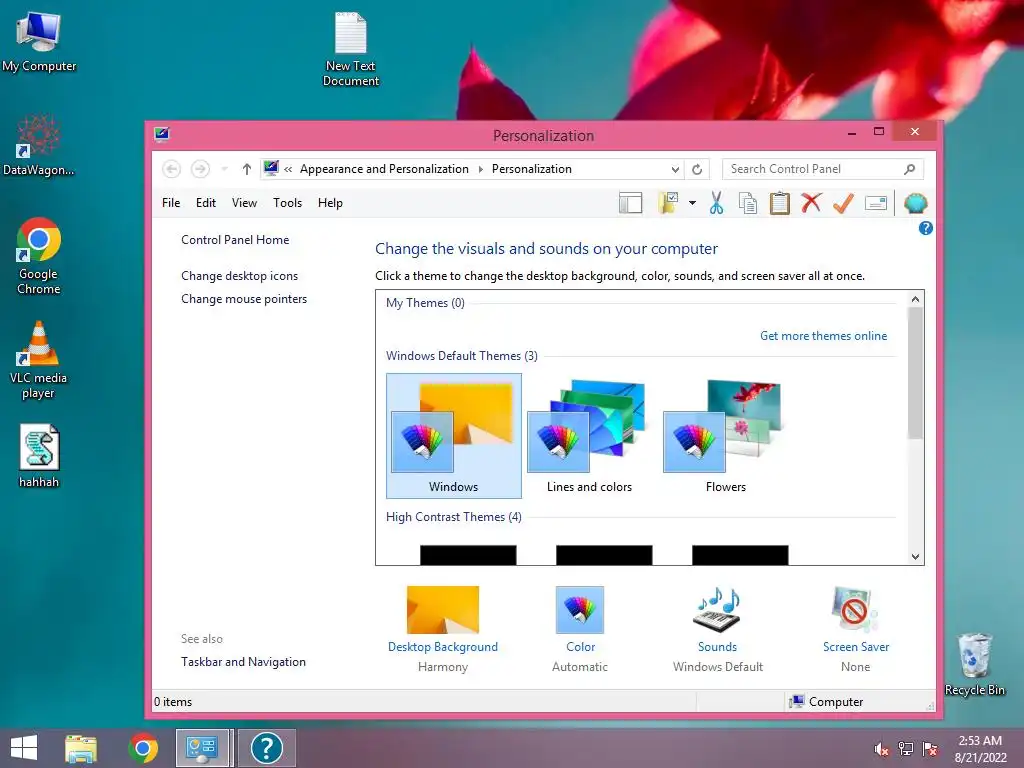Open recent locations dropdown arrow
Image resolution: width=1024 pixels, height=768 pixels.
tap(224, 169)
